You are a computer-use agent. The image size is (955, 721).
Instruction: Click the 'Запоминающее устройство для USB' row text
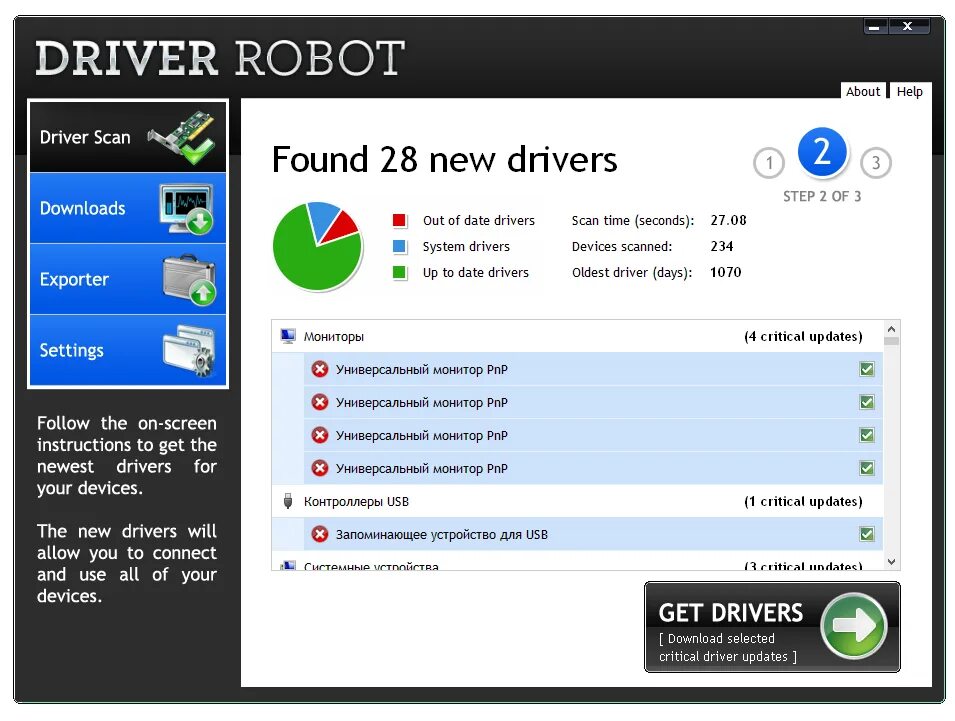point(442,534)
